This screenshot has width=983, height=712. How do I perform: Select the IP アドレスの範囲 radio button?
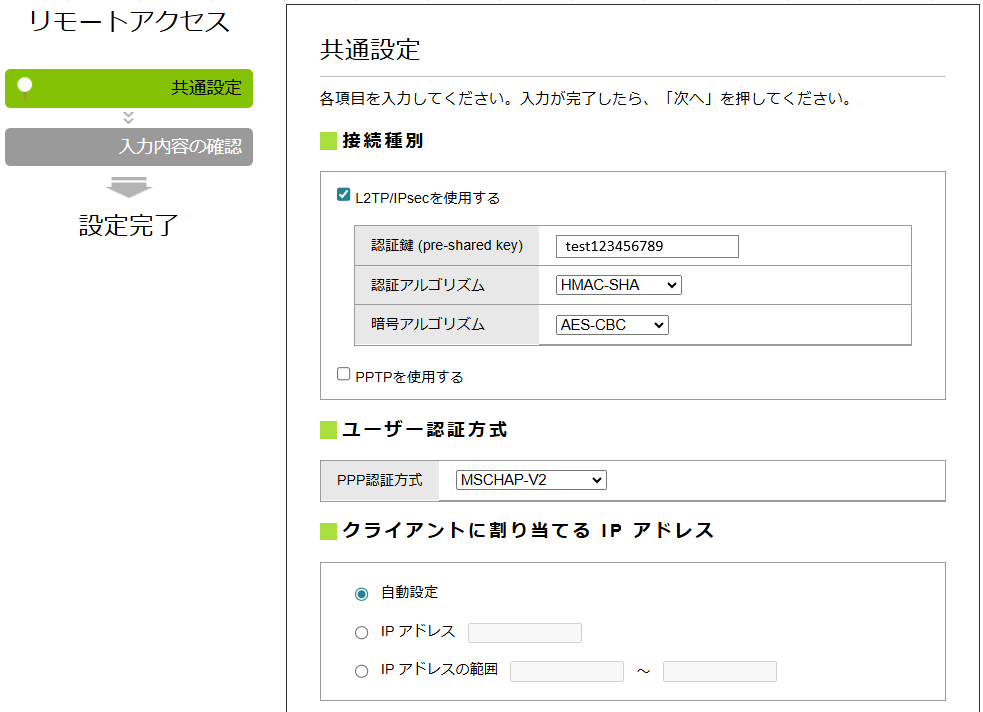362,671
